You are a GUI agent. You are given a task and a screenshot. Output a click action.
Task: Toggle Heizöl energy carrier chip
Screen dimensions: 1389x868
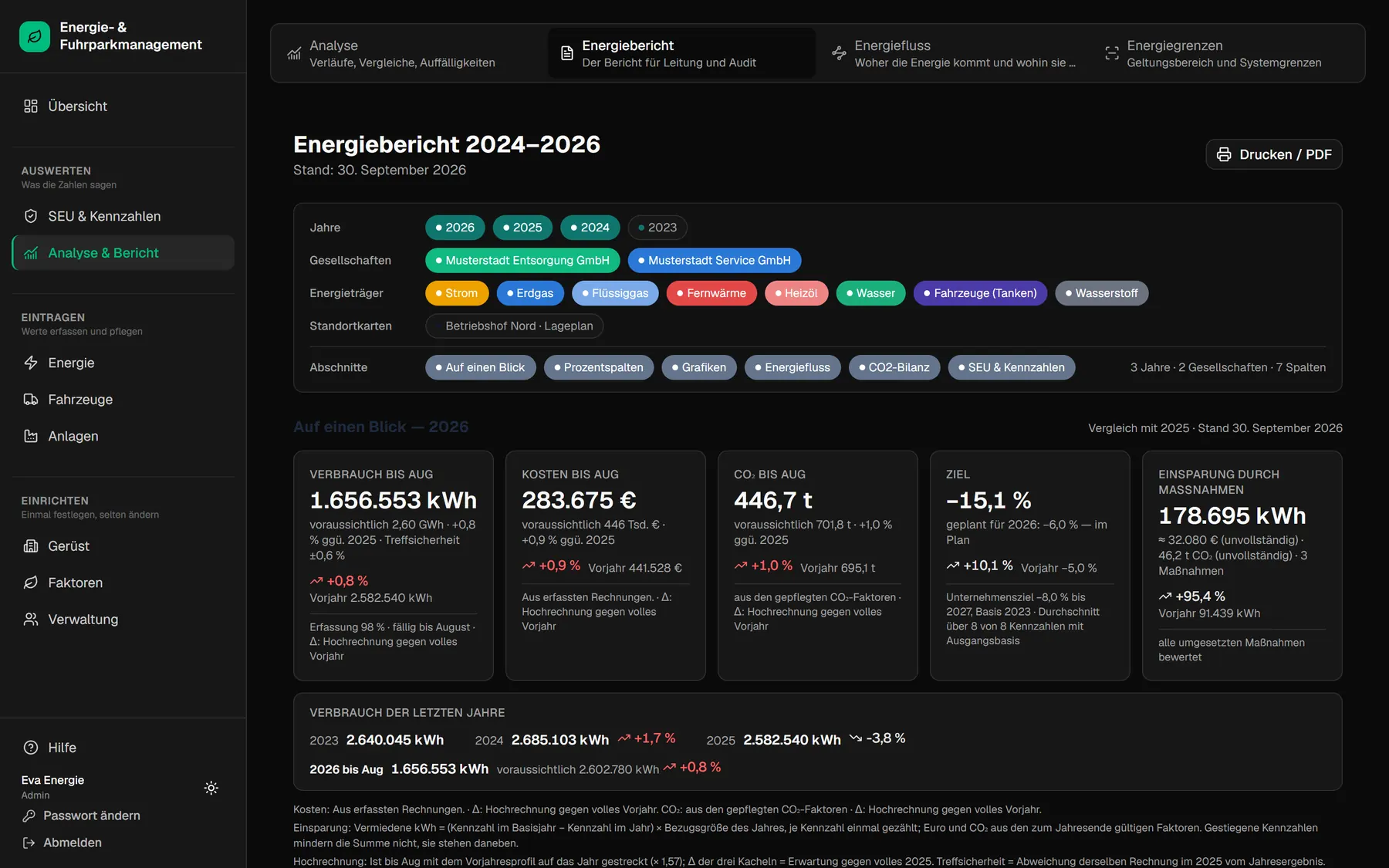coord(796,293)
